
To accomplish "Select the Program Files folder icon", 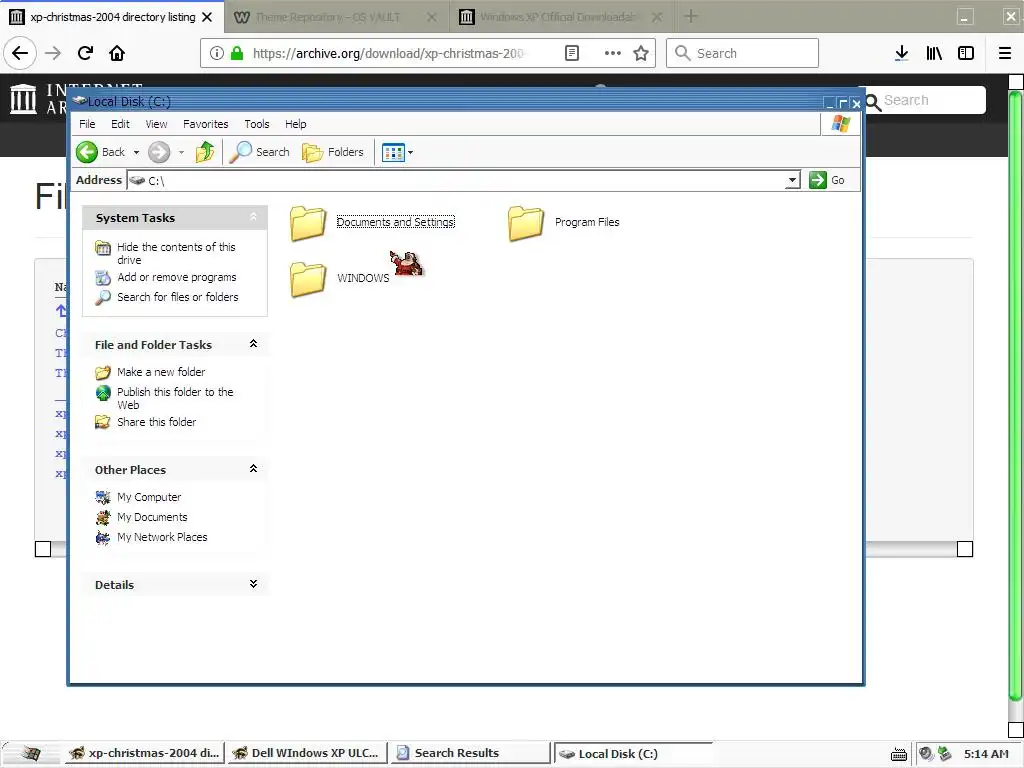I will [x=526, y=223].
